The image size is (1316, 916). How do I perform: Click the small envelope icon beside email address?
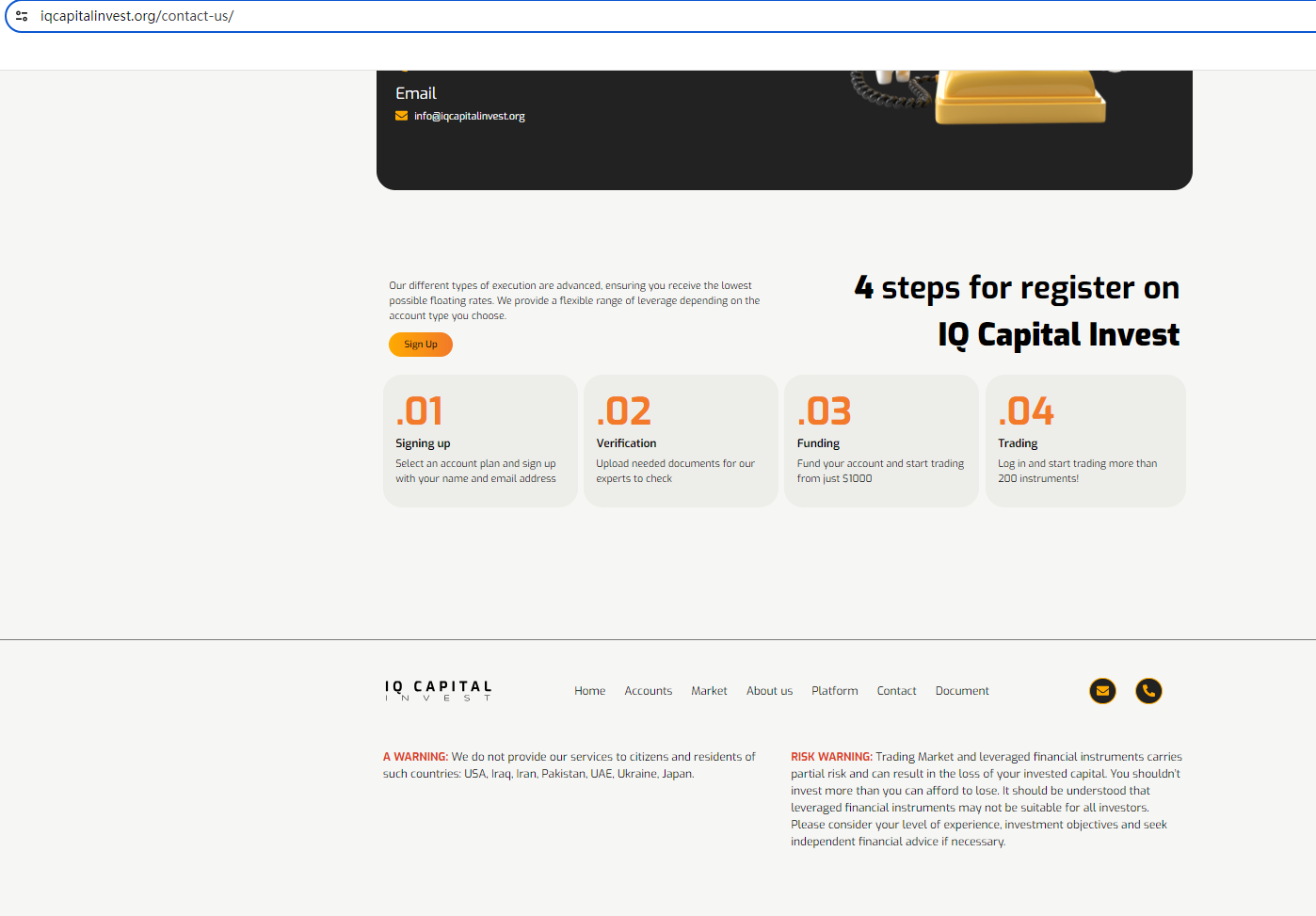[x=402, y=116]
